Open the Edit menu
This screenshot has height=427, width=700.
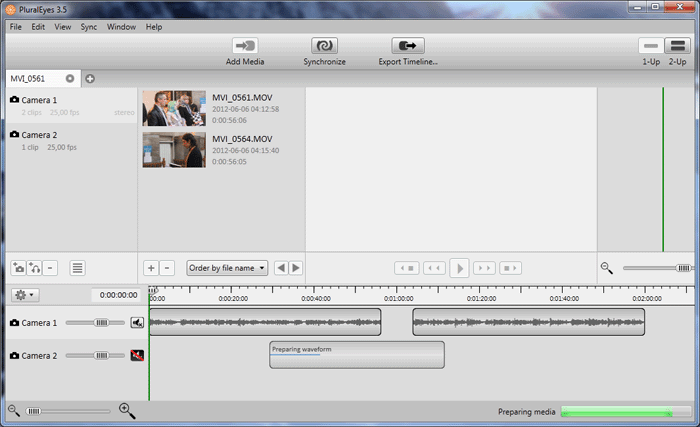38,27
